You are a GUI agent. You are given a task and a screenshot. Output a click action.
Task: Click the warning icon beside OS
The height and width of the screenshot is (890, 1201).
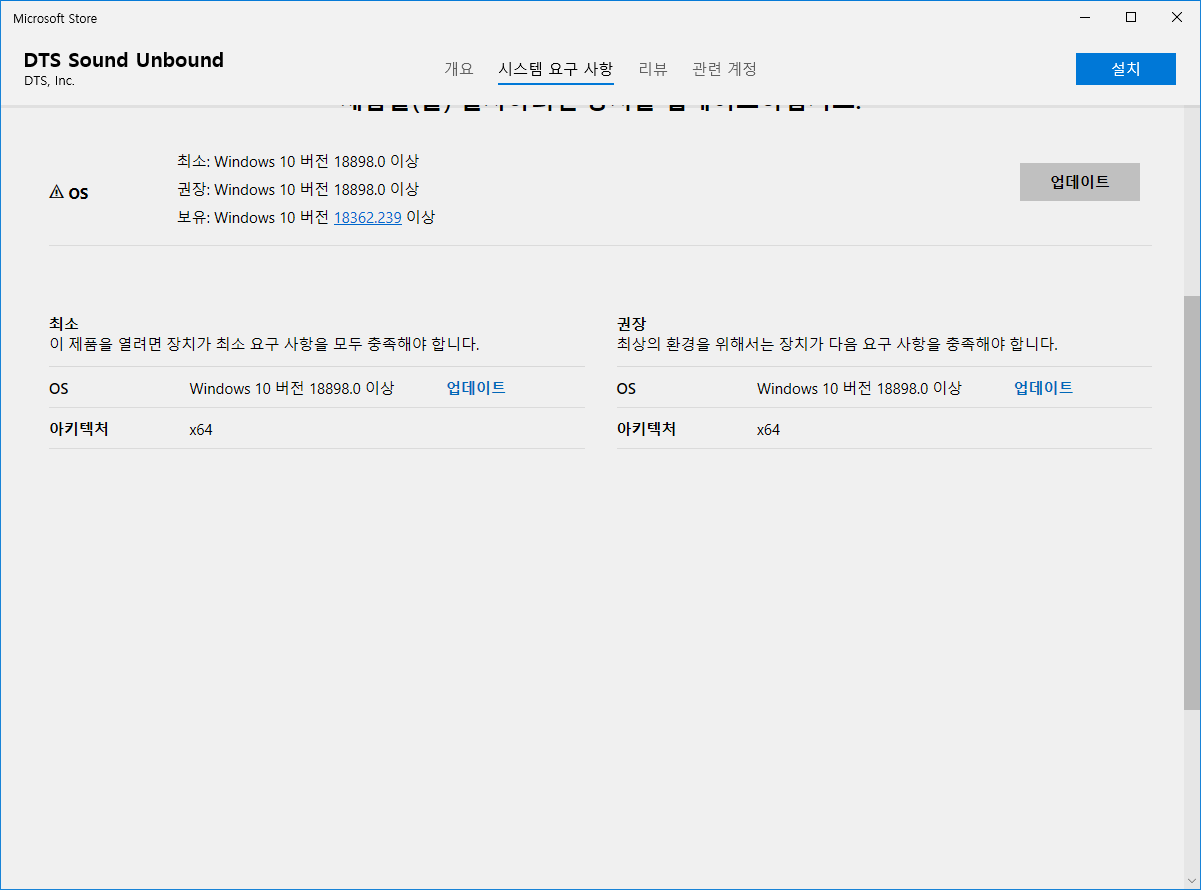click(56, 193)
